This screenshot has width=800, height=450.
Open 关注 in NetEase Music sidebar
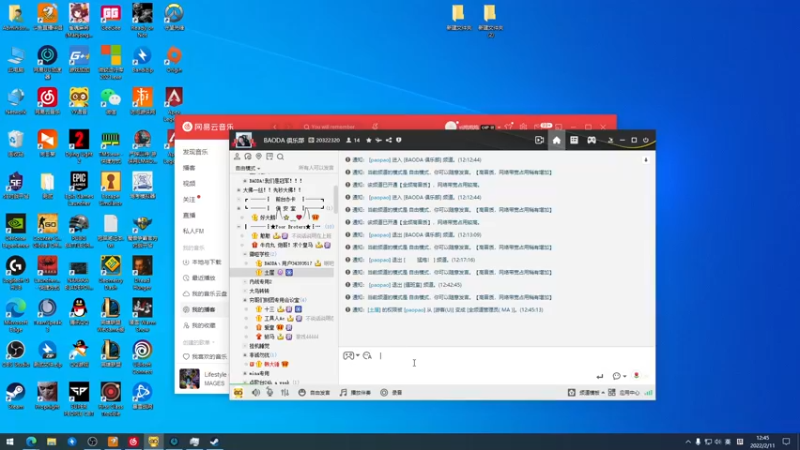[189, 199]
